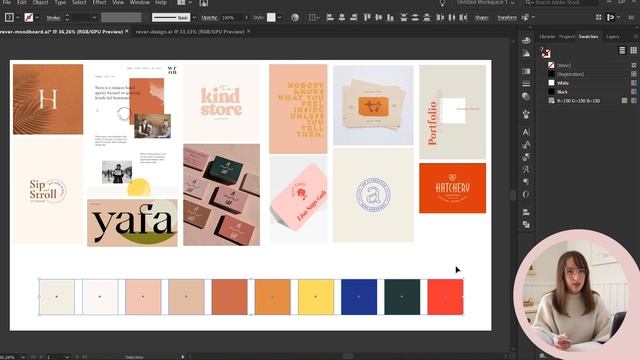Click fill/stroke indicator in Swatches panel

(546, 53)
